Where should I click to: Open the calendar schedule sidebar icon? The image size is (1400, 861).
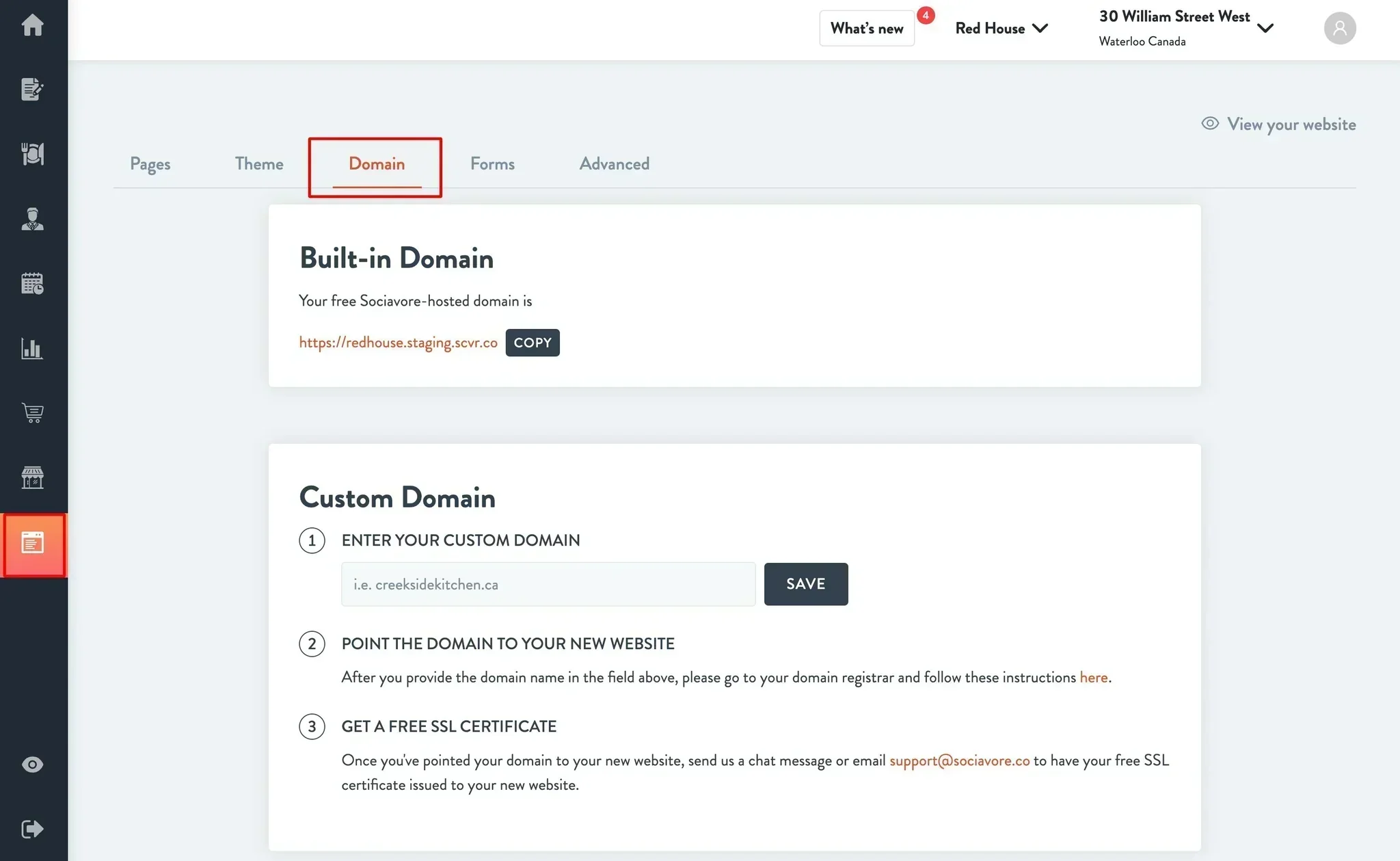33,283
